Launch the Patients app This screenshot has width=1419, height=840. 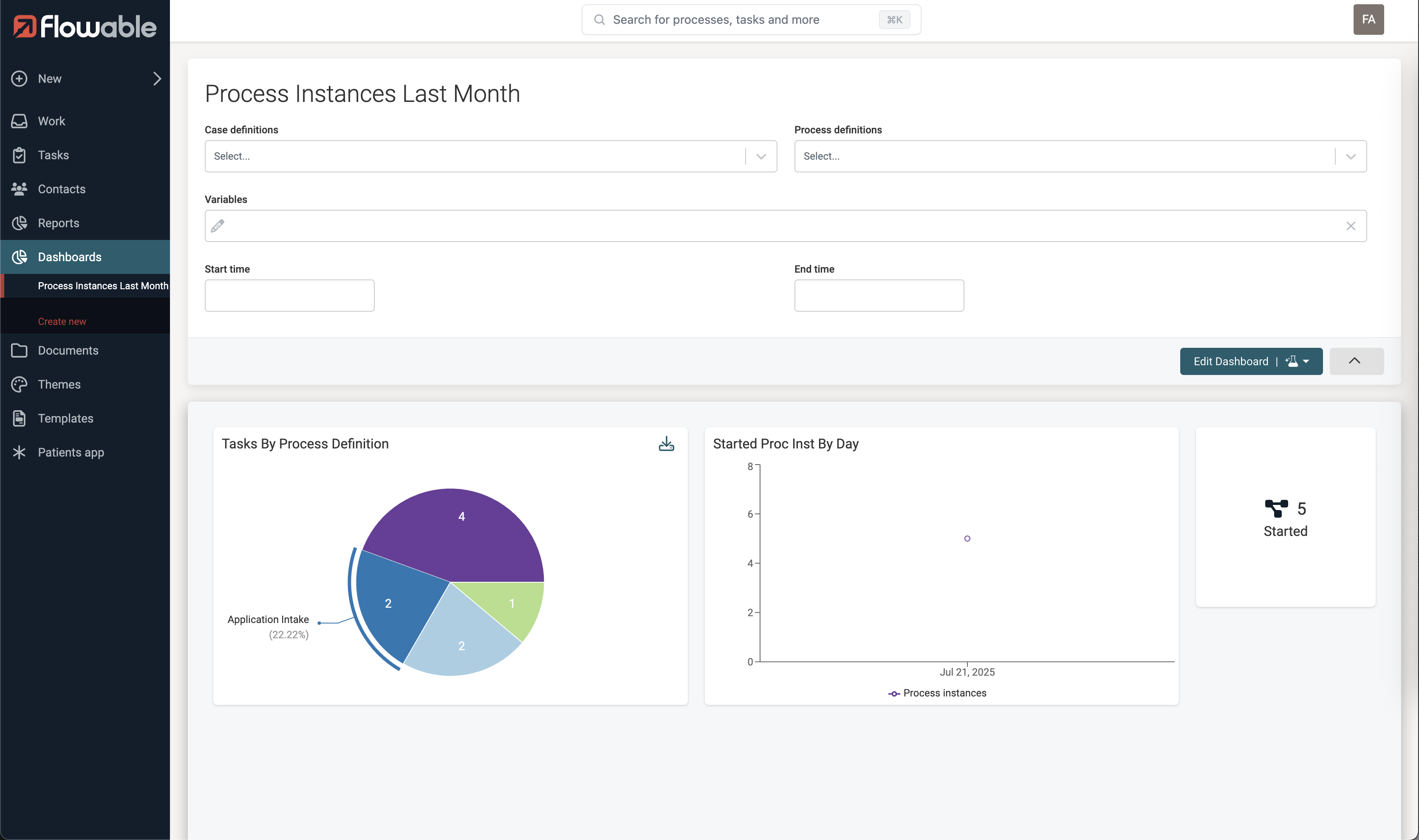tap(71, 452)
